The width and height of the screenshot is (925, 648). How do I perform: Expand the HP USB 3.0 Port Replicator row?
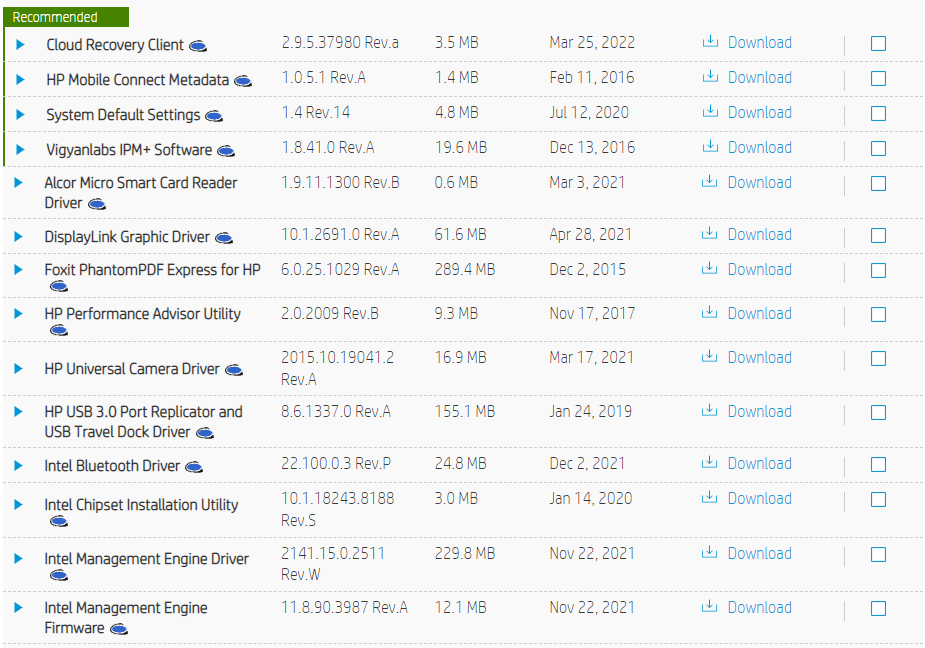pos(19,412)
